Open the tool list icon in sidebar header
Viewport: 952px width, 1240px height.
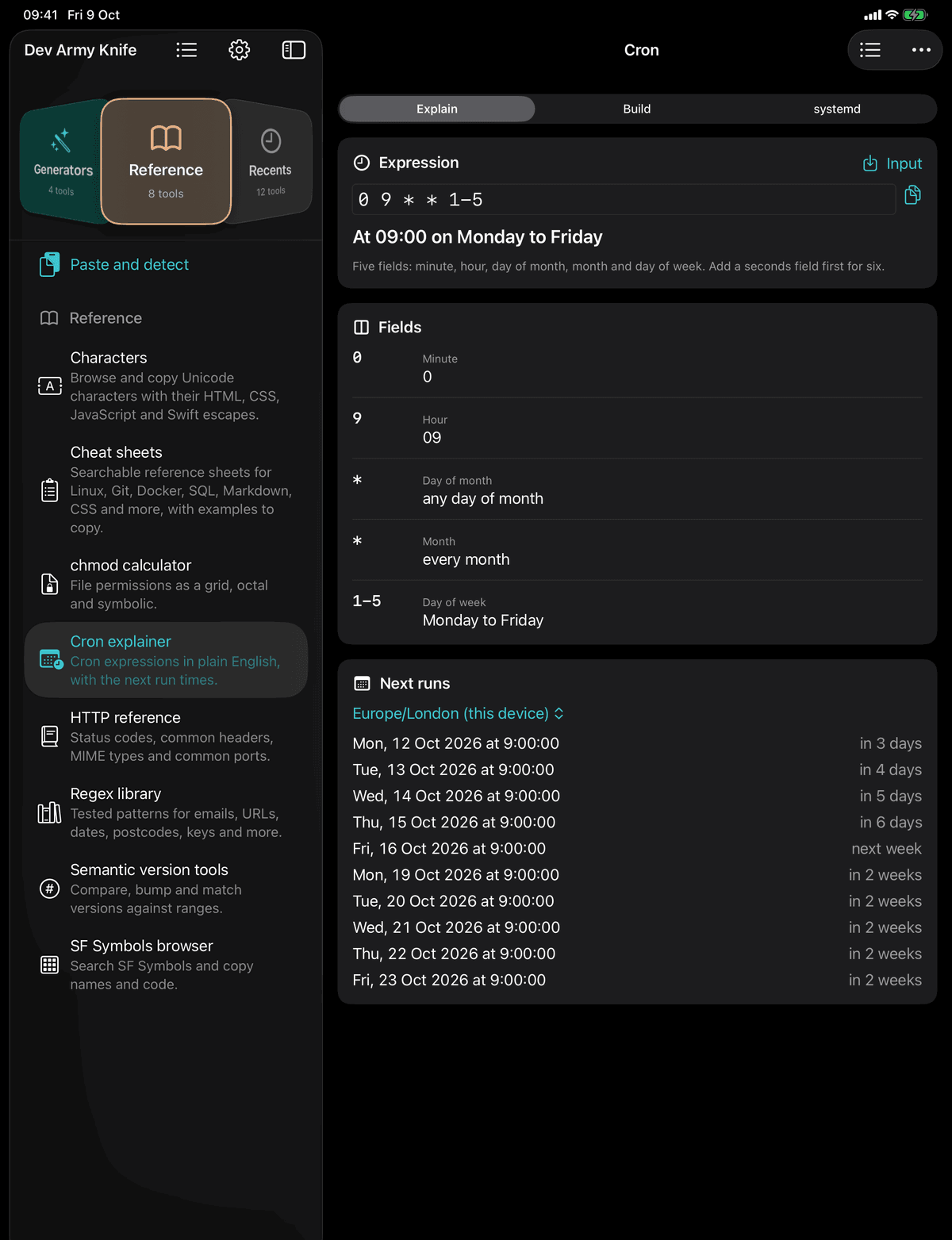(186, 50)
